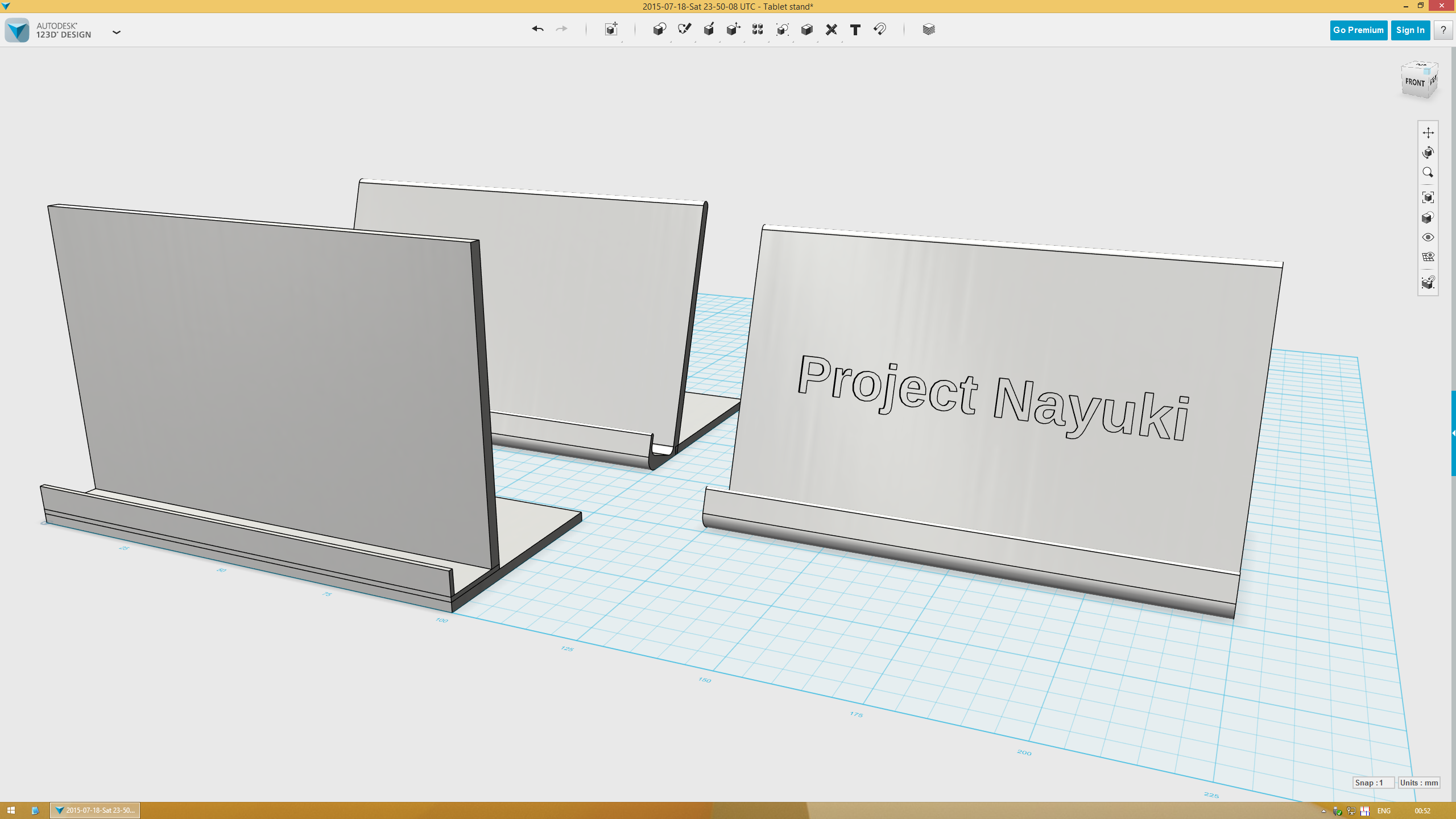Click the Go Premium button
Viewport: 1456px width, 819px height.
click(x=1358, y=30)
